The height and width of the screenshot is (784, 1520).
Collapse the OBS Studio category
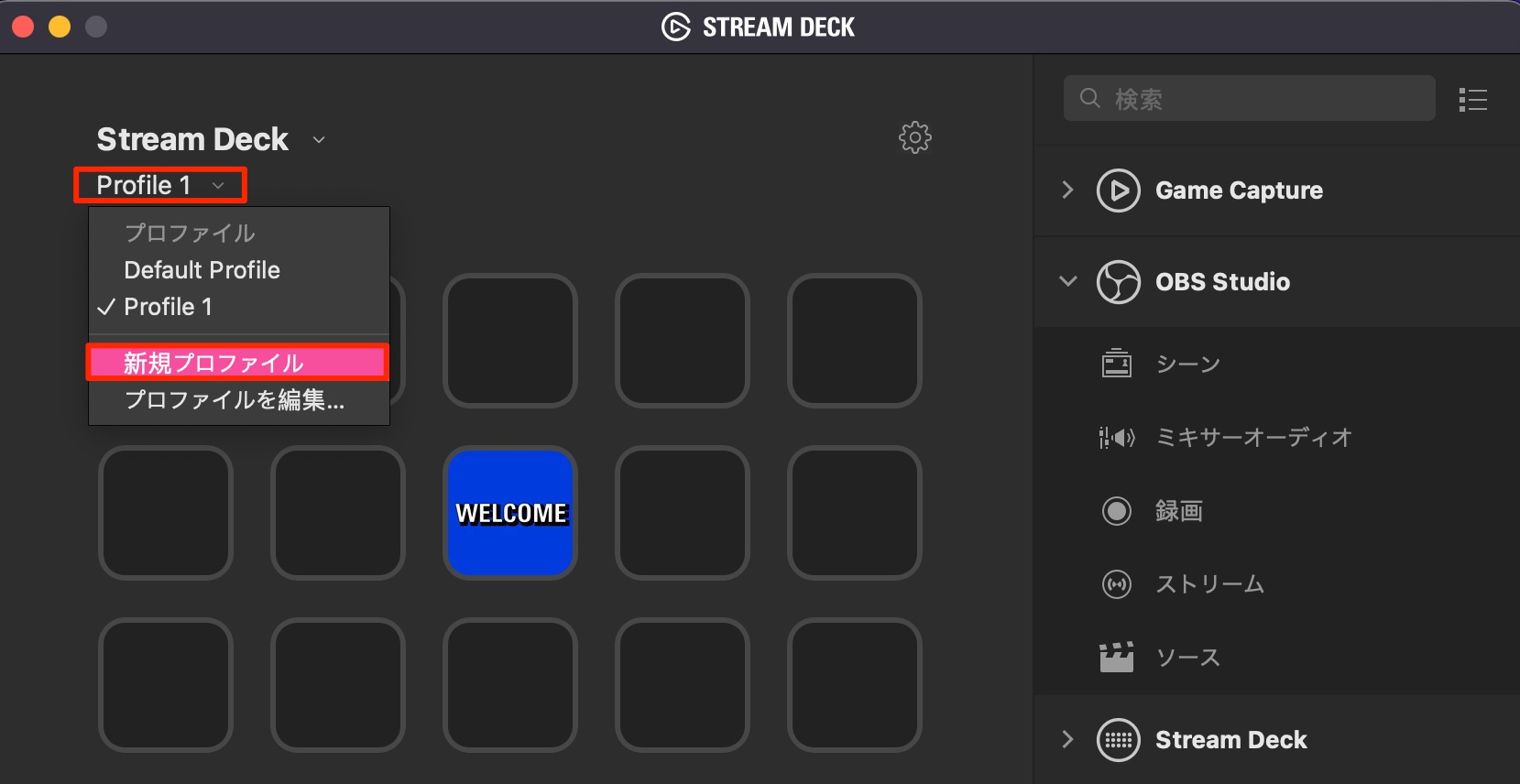tap(1067, 281)
